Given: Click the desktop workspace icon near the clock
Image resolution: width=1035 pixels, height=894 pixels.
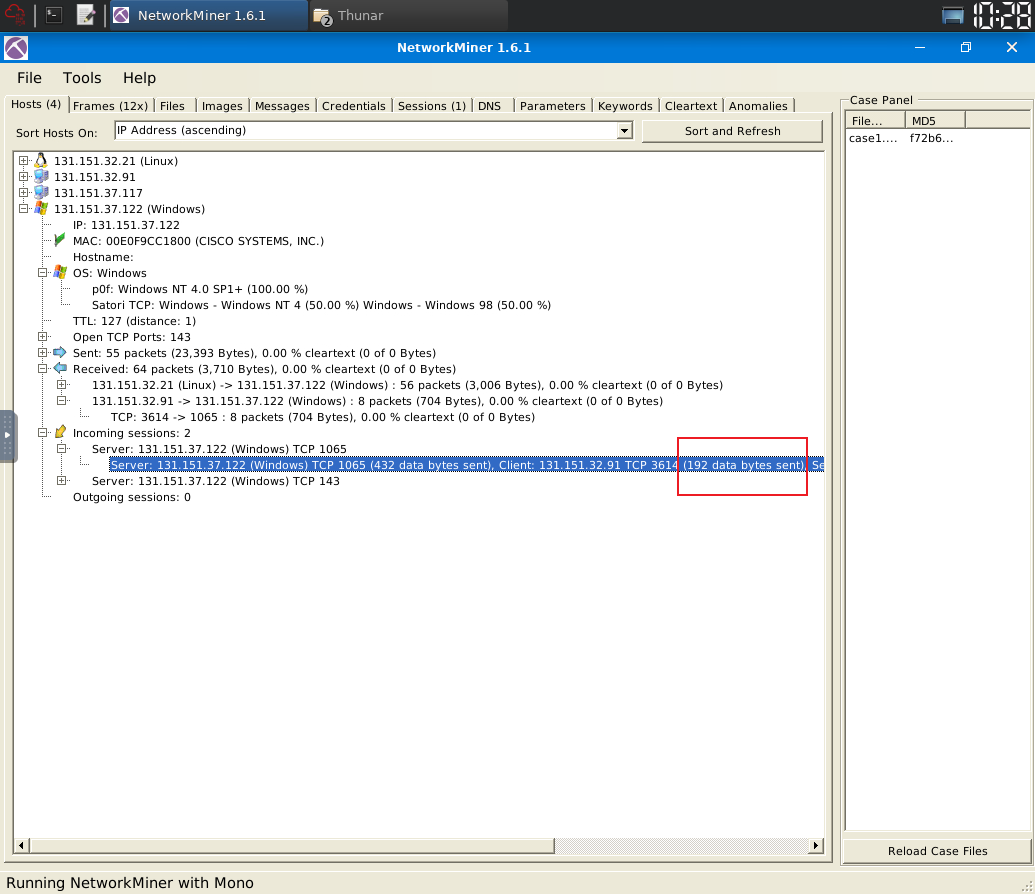Looking at the screenshot, I should [x=952, y=16].
